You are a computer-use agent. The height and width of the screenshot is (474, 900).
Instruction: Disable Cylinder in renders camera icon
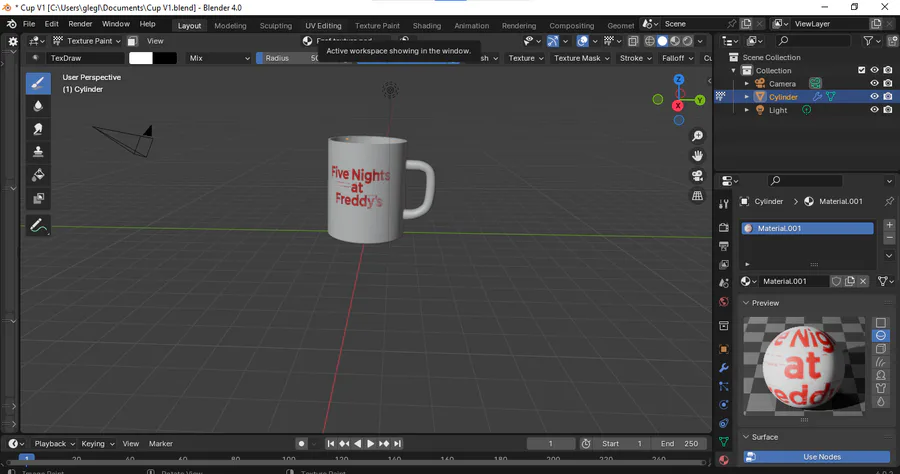coord(888,96)
